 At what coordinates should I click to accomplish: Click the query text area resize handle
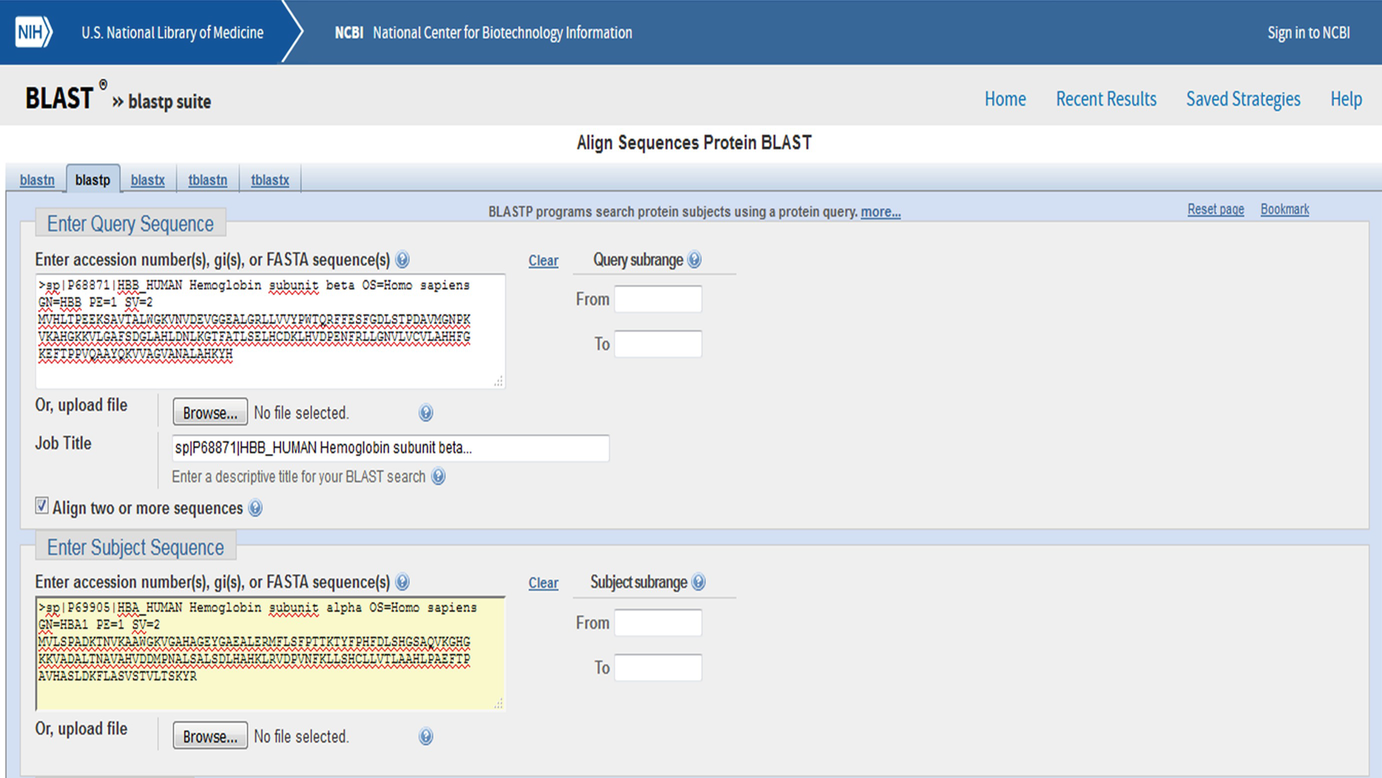click(498, 381)
